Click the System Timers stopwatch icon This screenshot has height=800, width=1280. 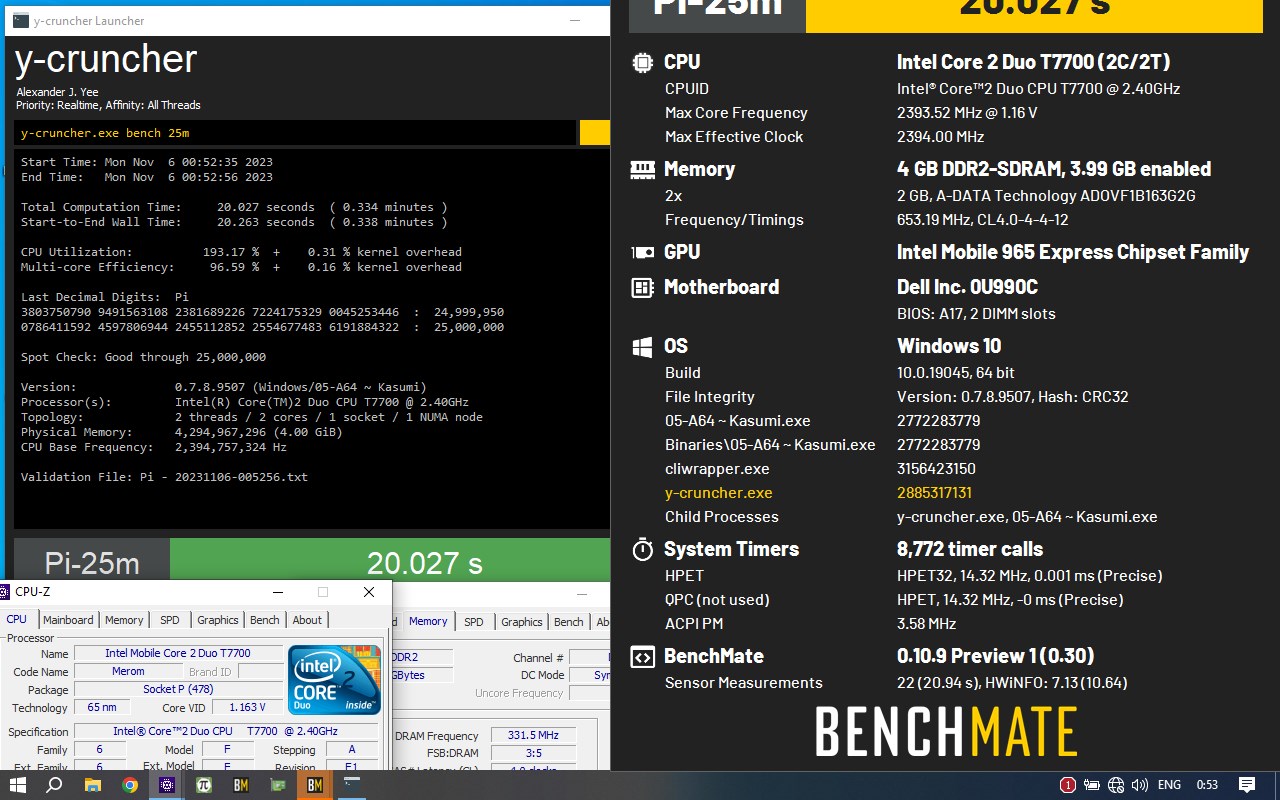pyautogui.click(x=642, y=549)
